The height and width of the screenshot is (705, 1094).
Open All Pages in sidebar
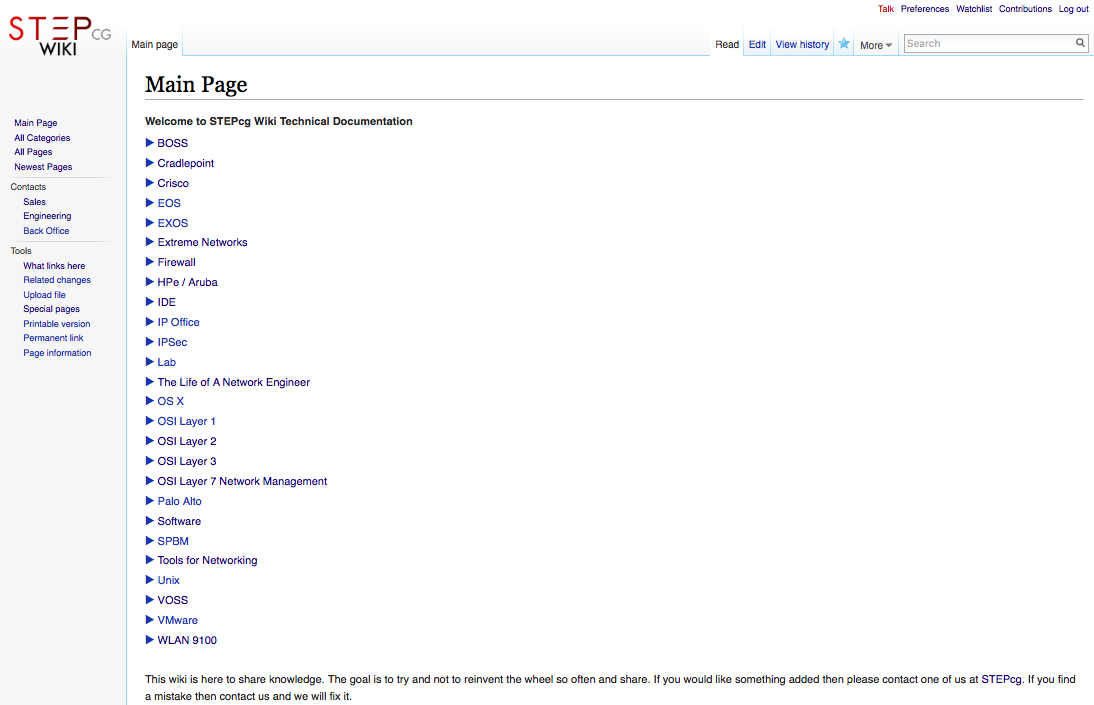(33, 152)
